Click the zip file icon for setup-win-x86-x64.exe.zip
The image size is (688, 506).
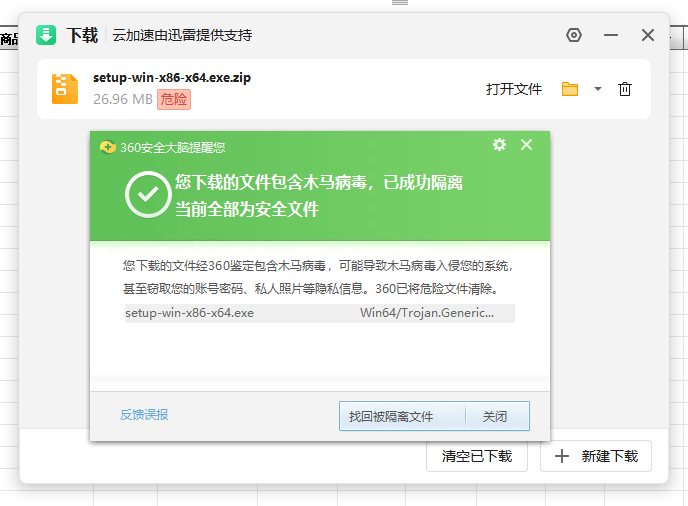click(x=64, y=89)
